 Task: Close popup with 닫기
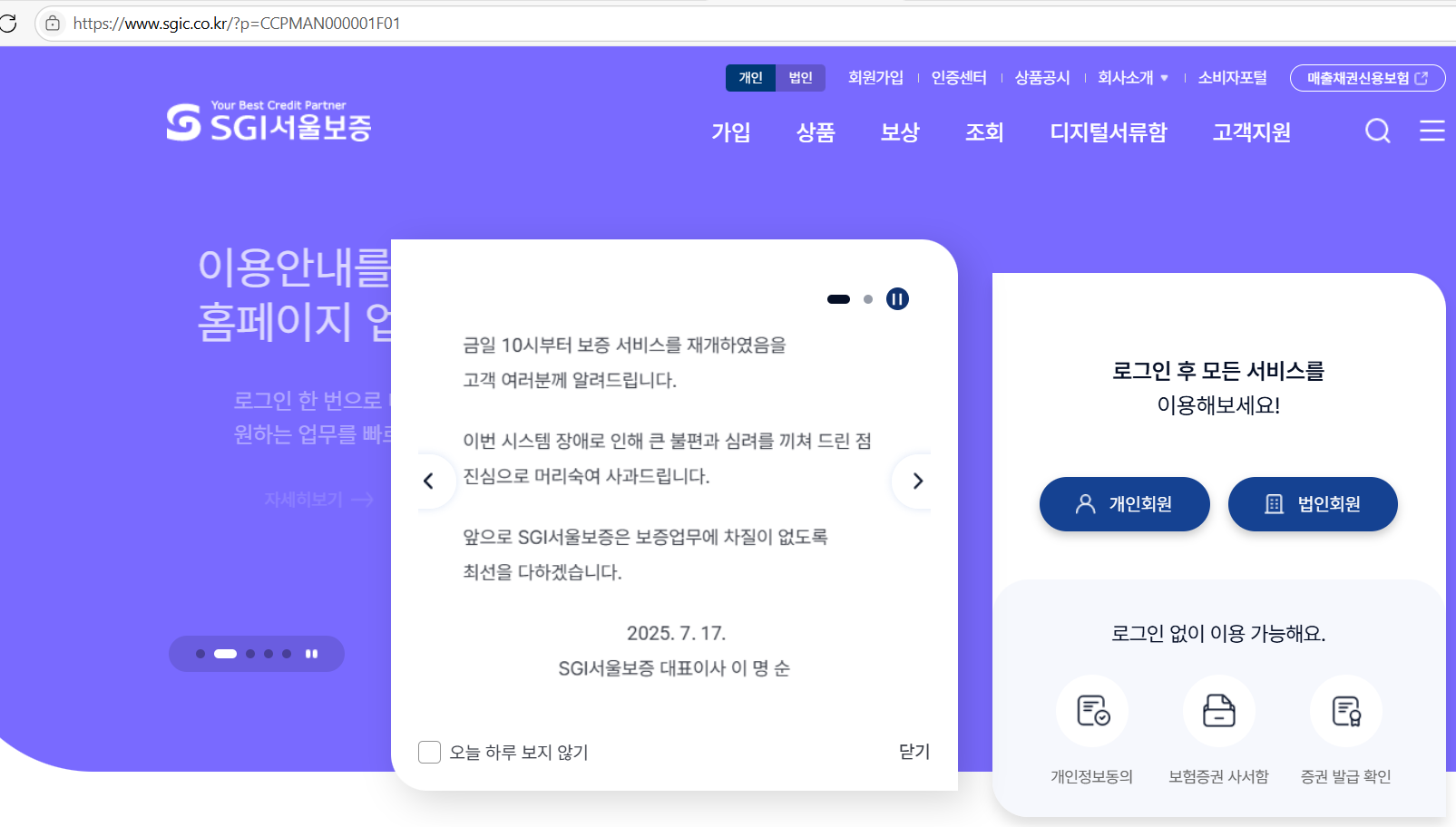click(x=914, y=752)
